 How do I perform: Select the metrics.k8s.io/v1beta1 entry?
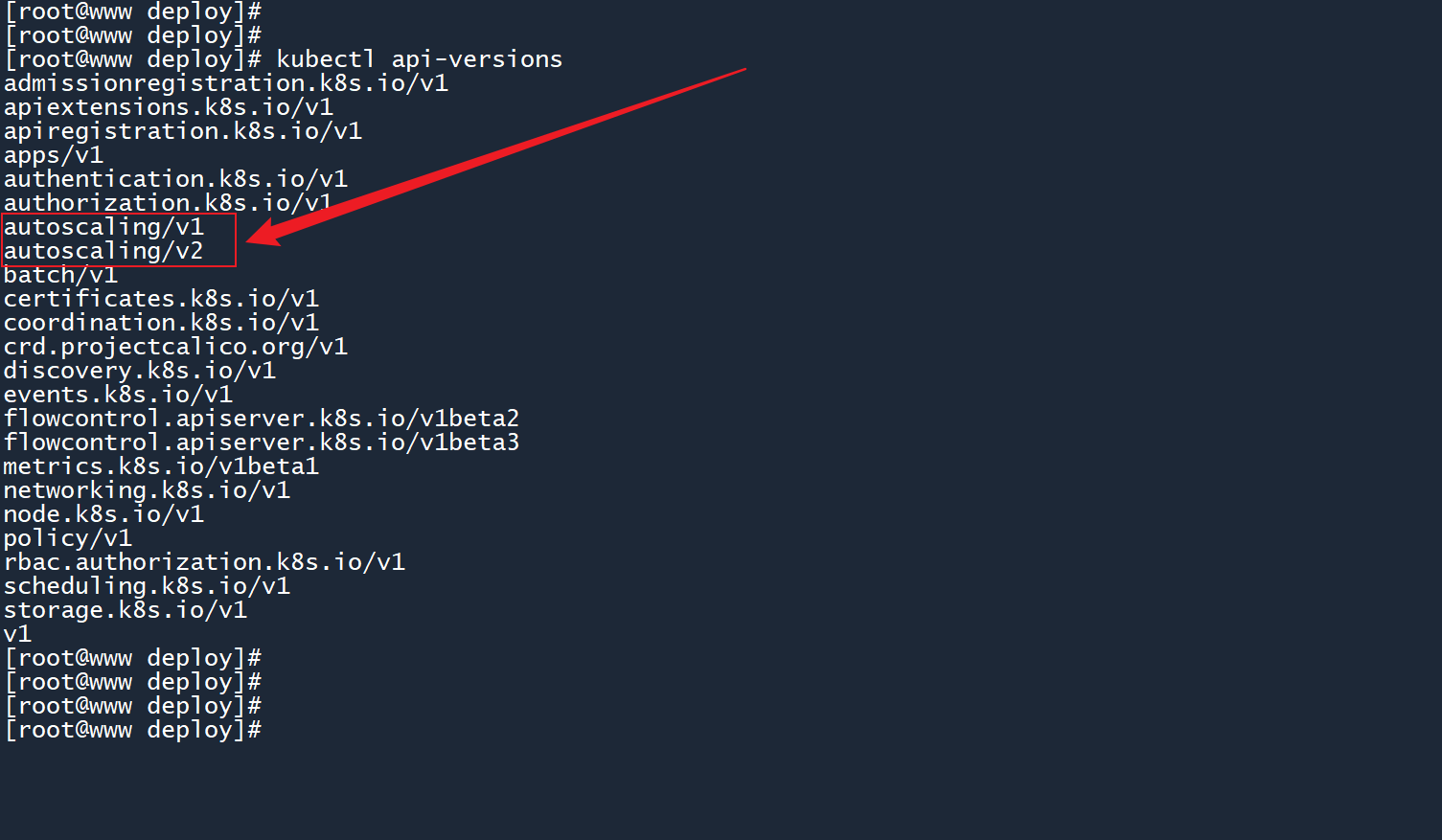point(161,466)
